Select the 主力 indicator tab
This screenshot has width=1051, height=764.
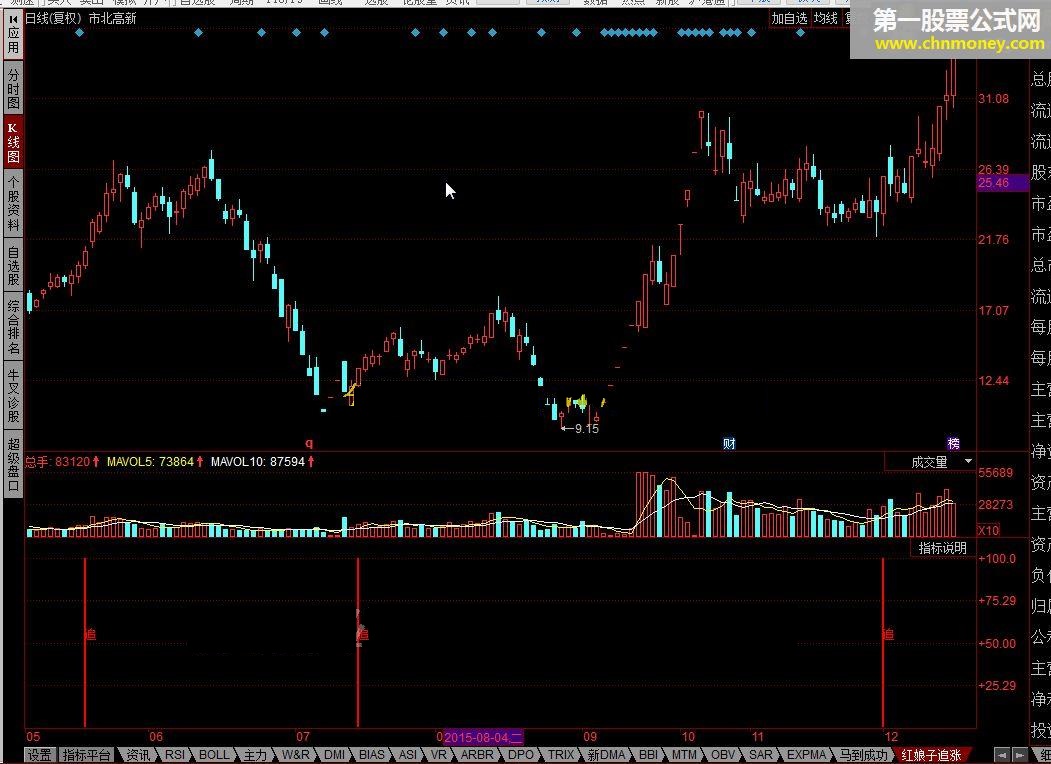coord(255,755)
